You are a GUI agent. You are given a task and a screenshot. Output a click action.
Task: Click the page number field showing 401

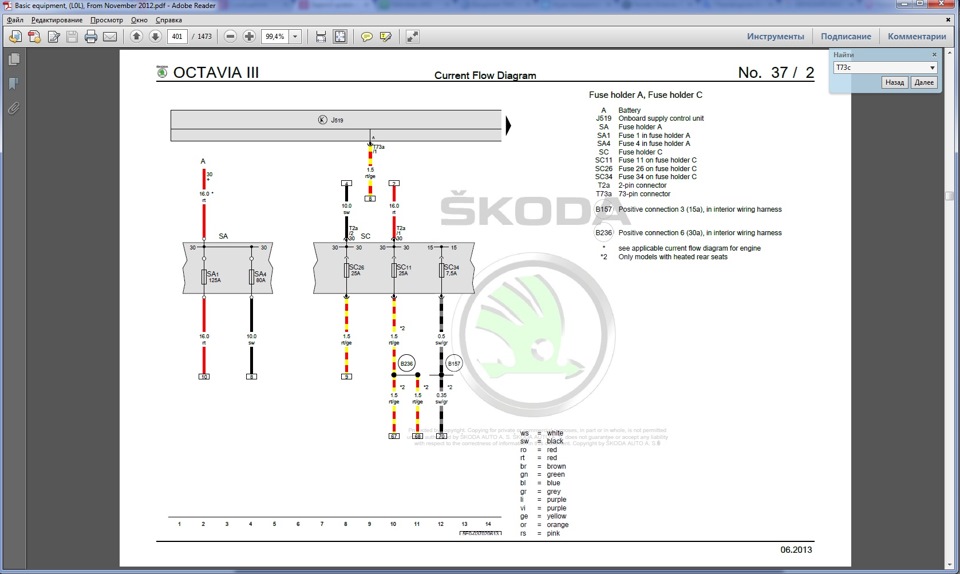coord(177,37)
